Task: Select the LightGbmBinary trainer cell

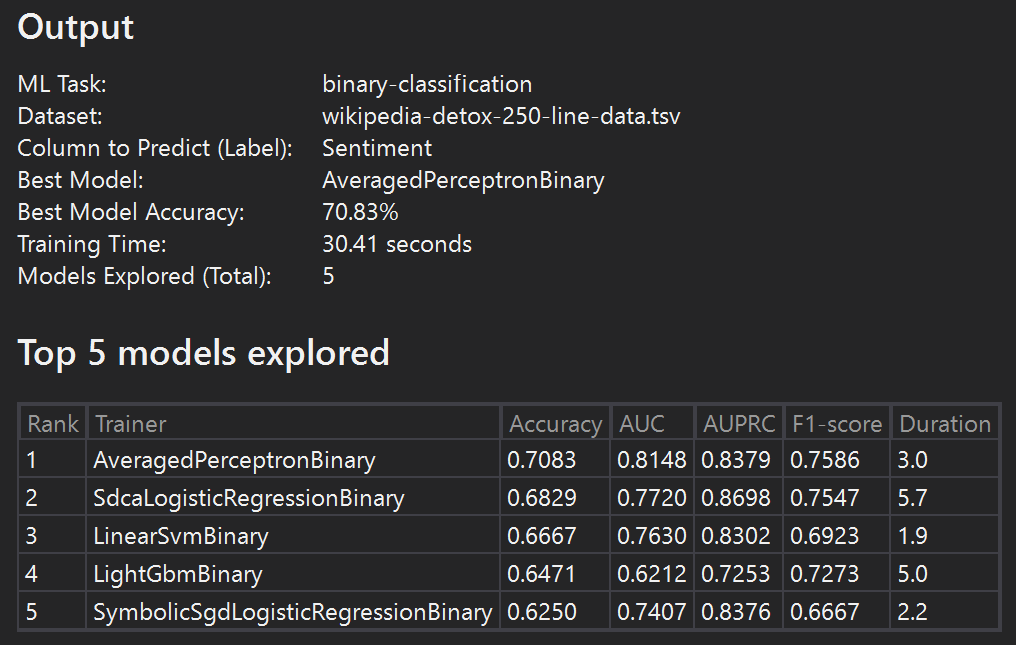Action: tap(178, 574)
